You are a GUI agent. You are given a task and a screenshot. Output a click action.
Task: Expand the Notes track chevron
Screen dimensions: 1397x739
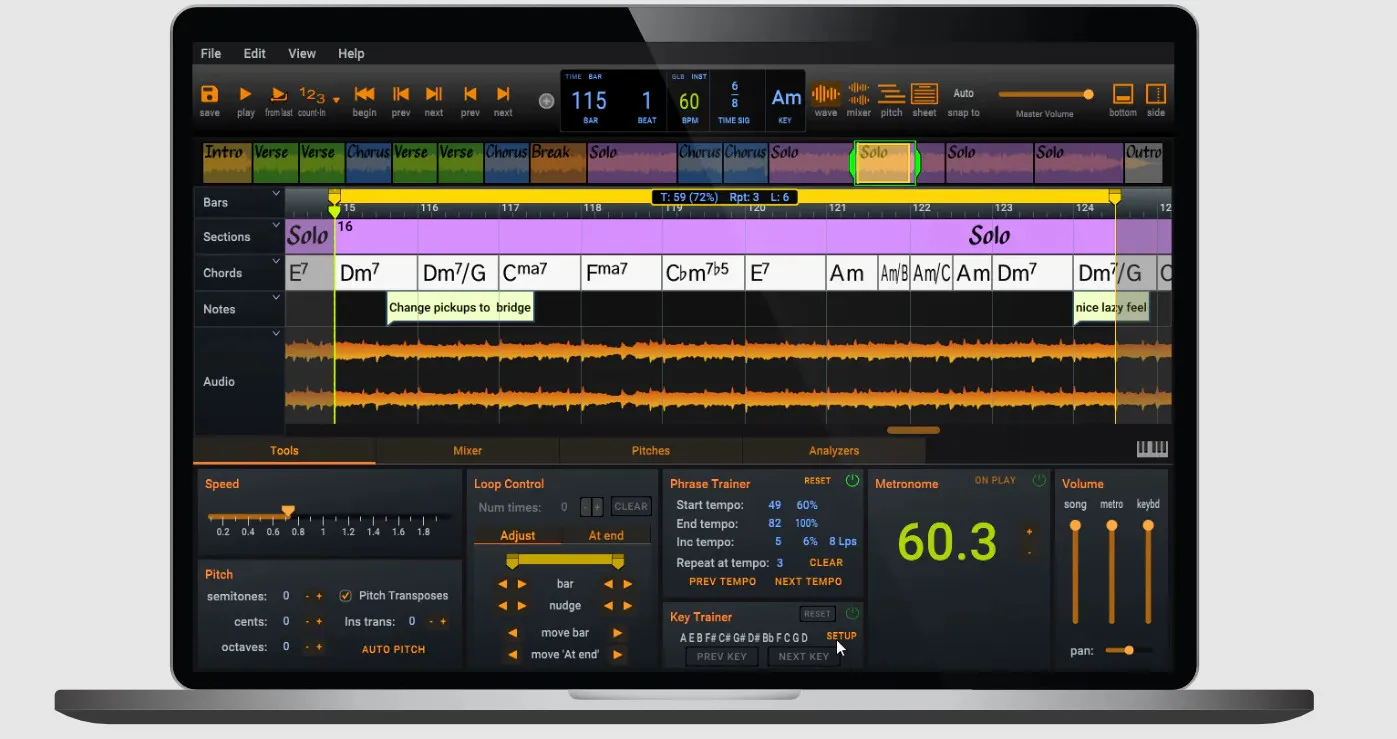point(276,298)
